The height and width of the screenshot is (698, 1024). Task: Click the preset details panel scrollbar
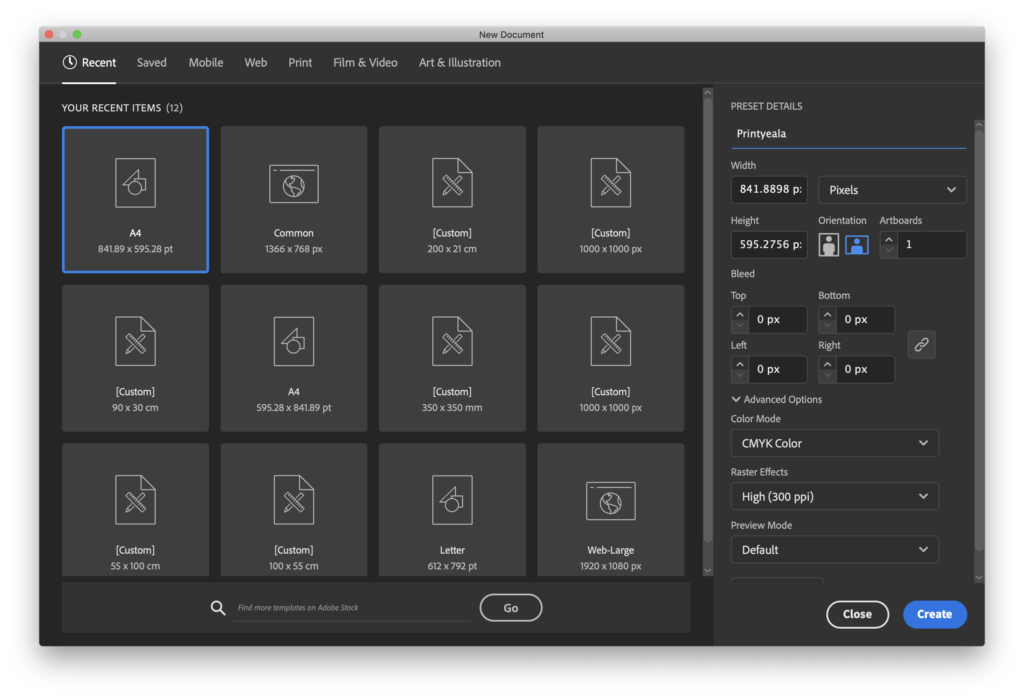[x=978, y=340]
